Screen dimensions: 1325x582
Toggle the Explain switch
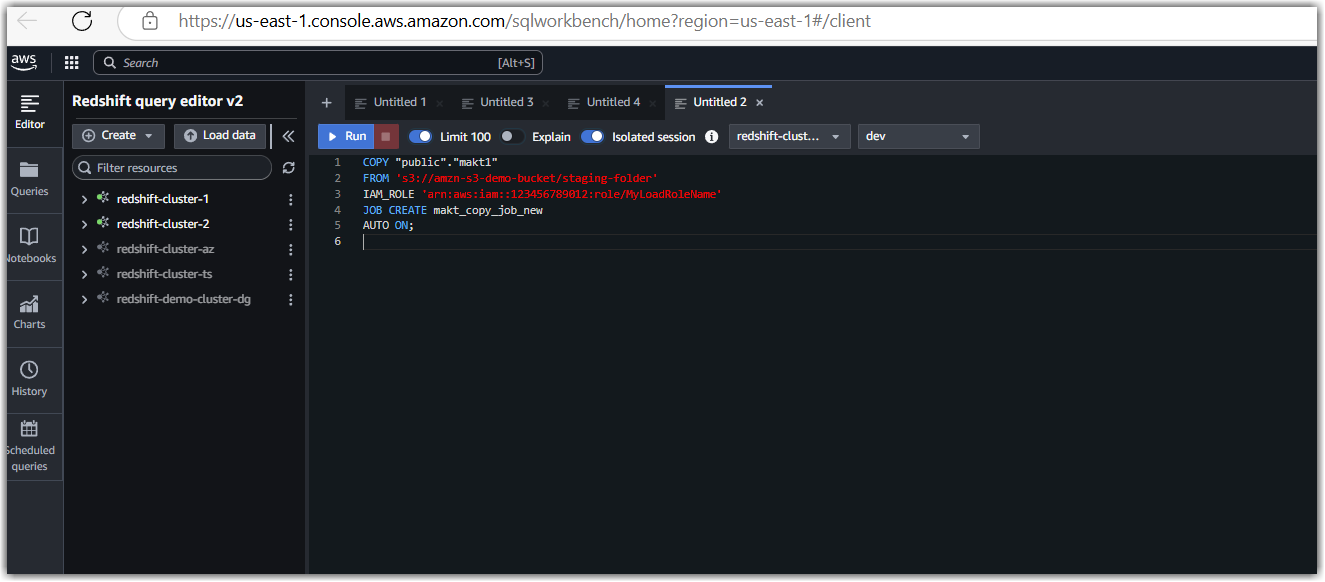click(512, 136)
